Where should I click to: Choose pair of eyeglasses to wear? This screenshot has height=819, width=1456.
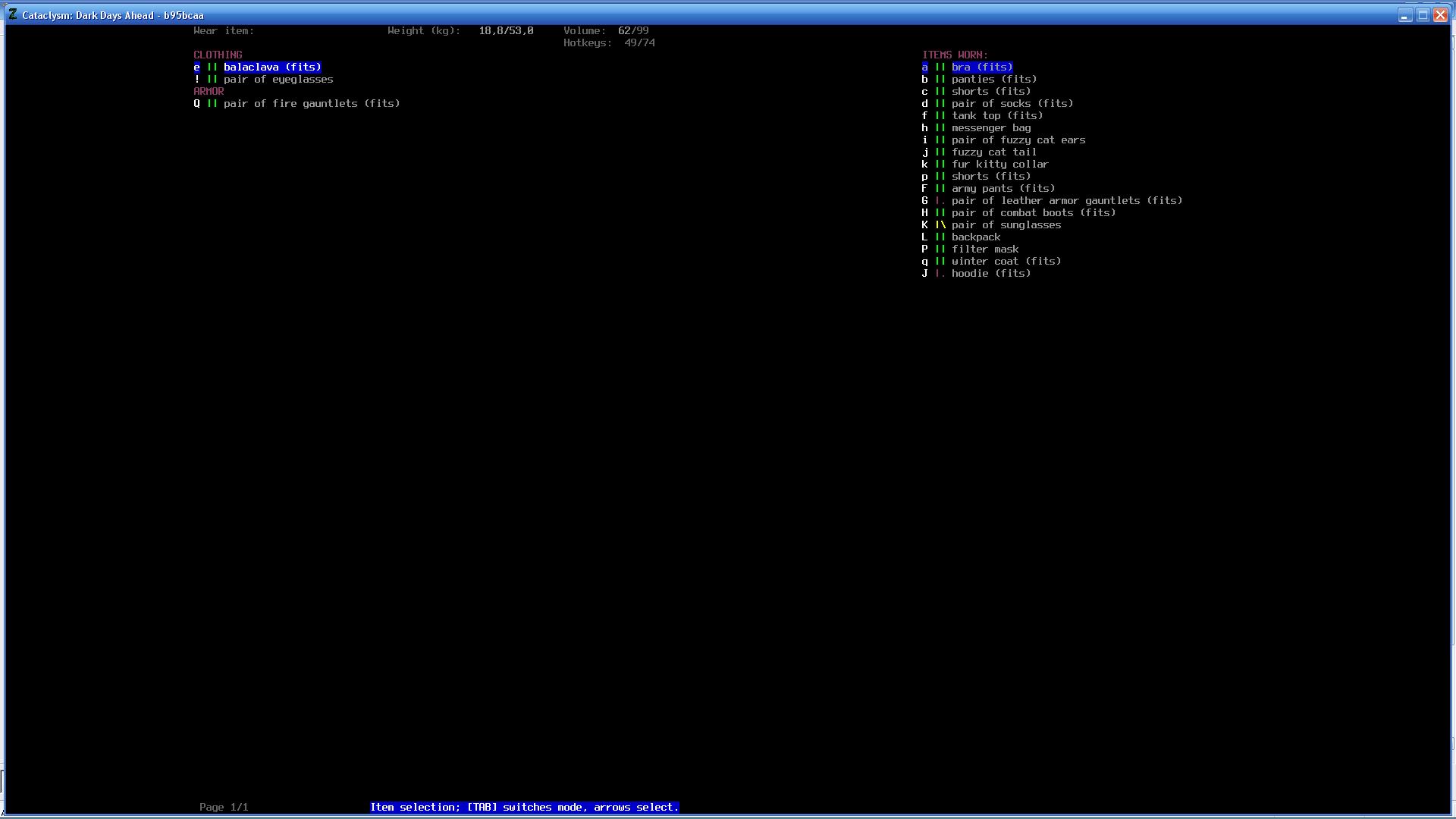tap(278, 79)
